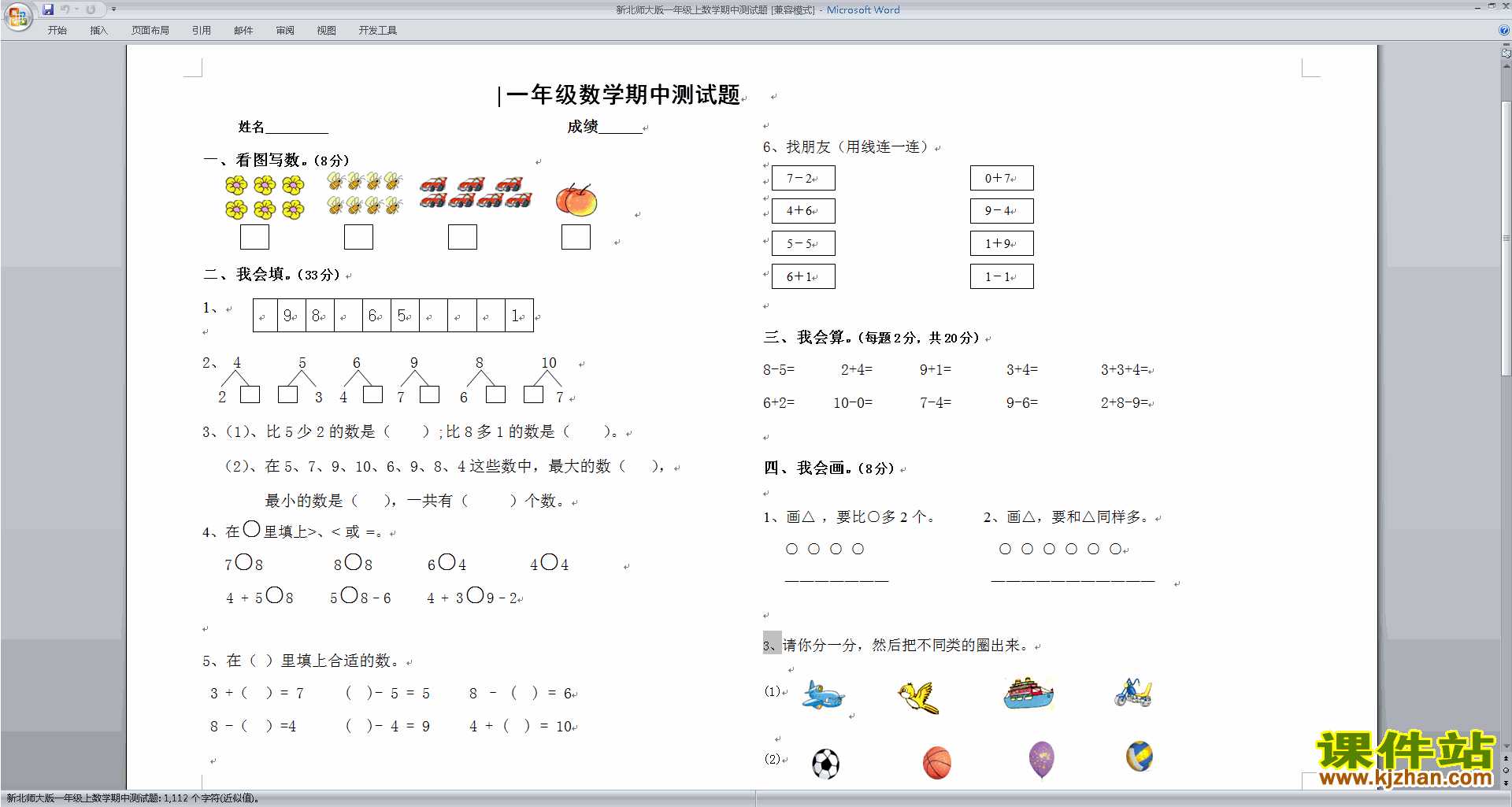
Task: Switch to the 引用 tab
Action: pos(202,30)
